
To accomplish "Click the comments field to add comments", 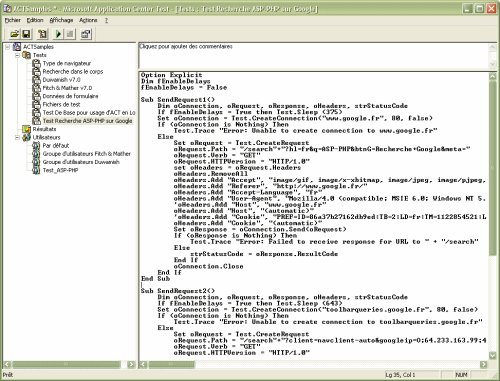I will click(x=314, y=56).
